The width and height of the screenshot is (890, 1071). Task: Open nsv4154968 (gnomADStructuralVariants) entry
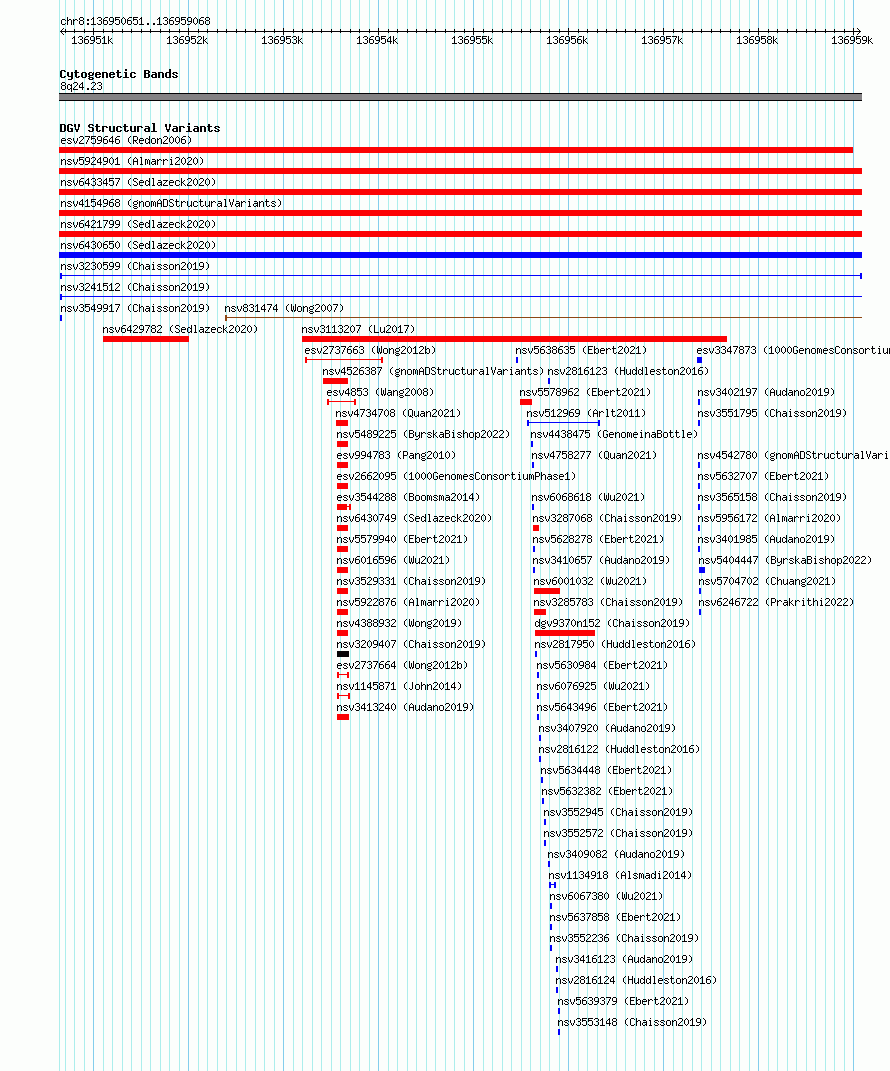171,203
